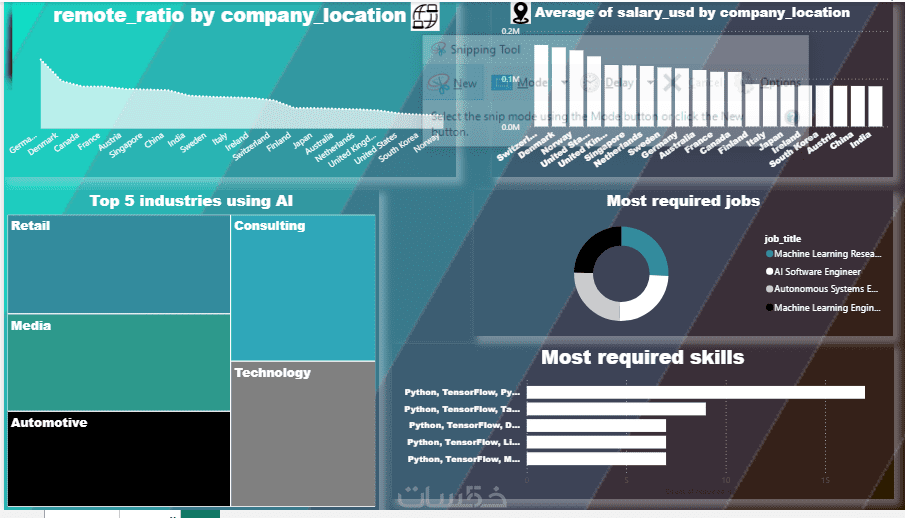Click the Delay clock button in Snipping Tool
The image size is (905, 518).
click(607, 83)
